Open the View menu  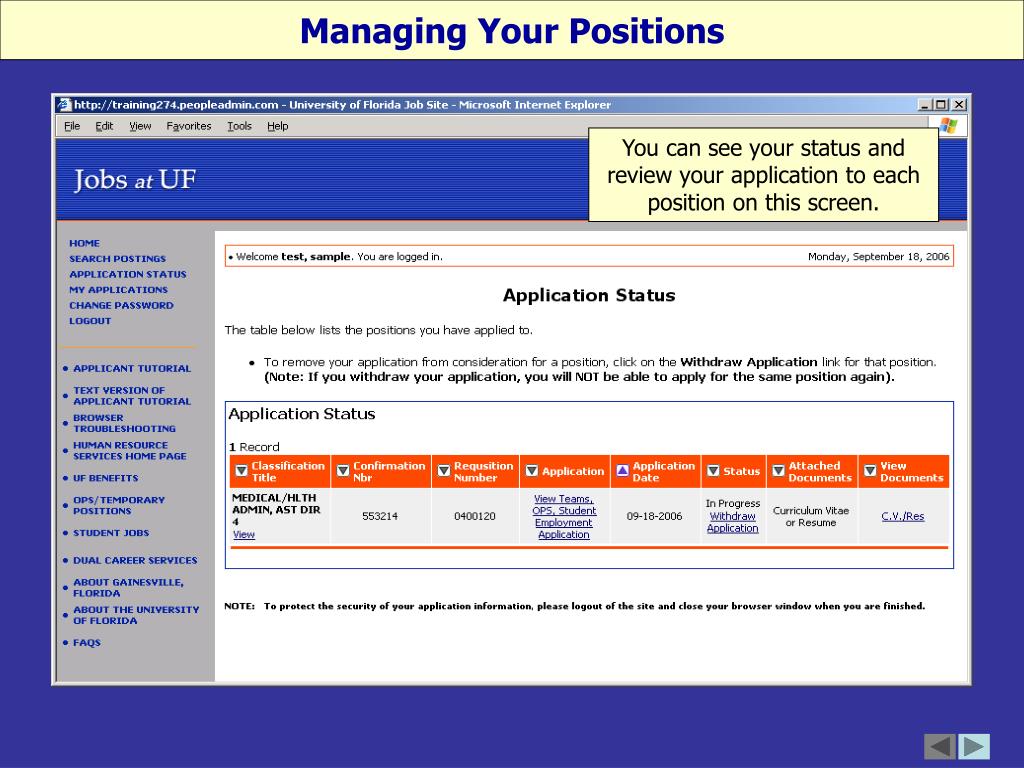(140, 126)
